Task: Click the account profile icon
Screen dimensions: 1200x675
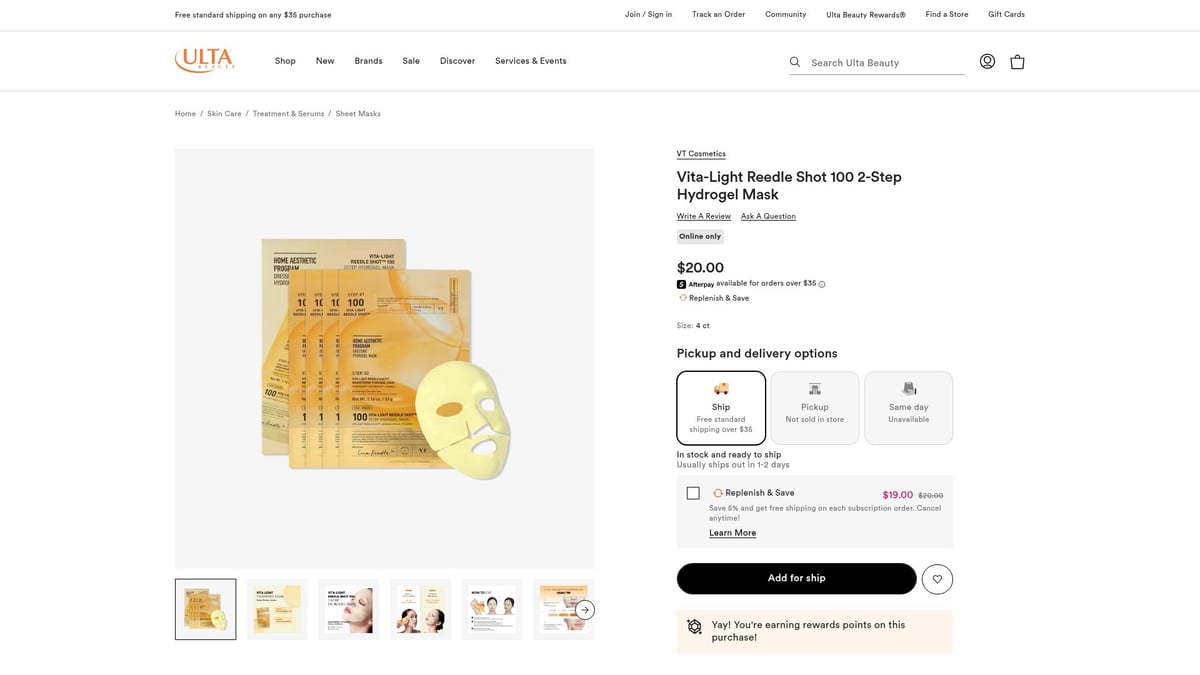Action: click(x=987, y=61)
